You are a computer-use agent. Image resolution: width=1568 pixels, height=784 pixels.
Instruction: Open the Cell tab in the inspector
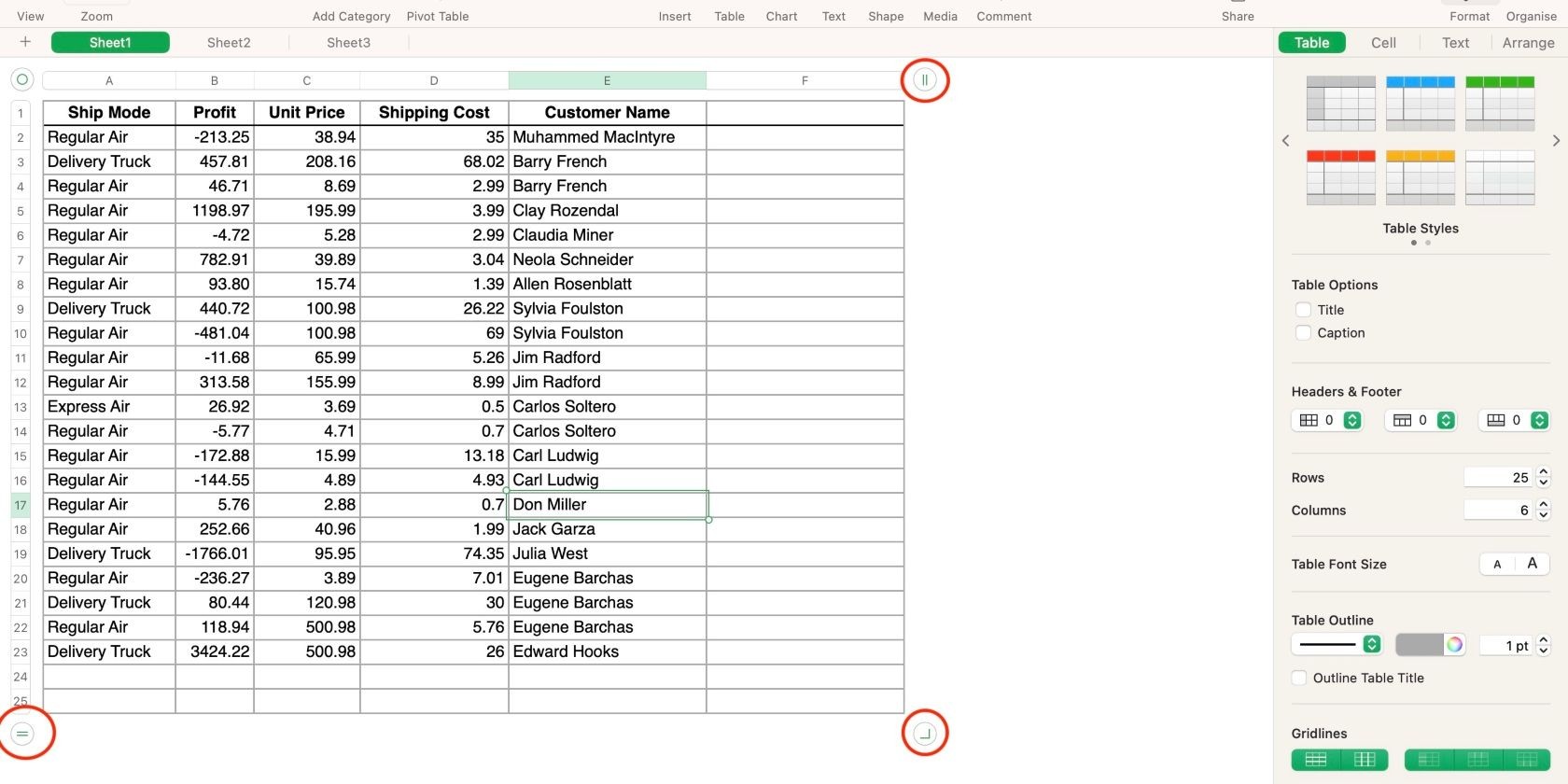(x=1384, y=43)
